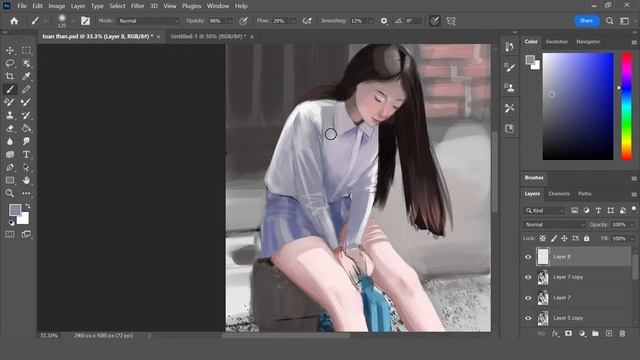Toggle the Brush Settings panel
Image resolution: width=640 pixels, height=360 pixels.
85,21
